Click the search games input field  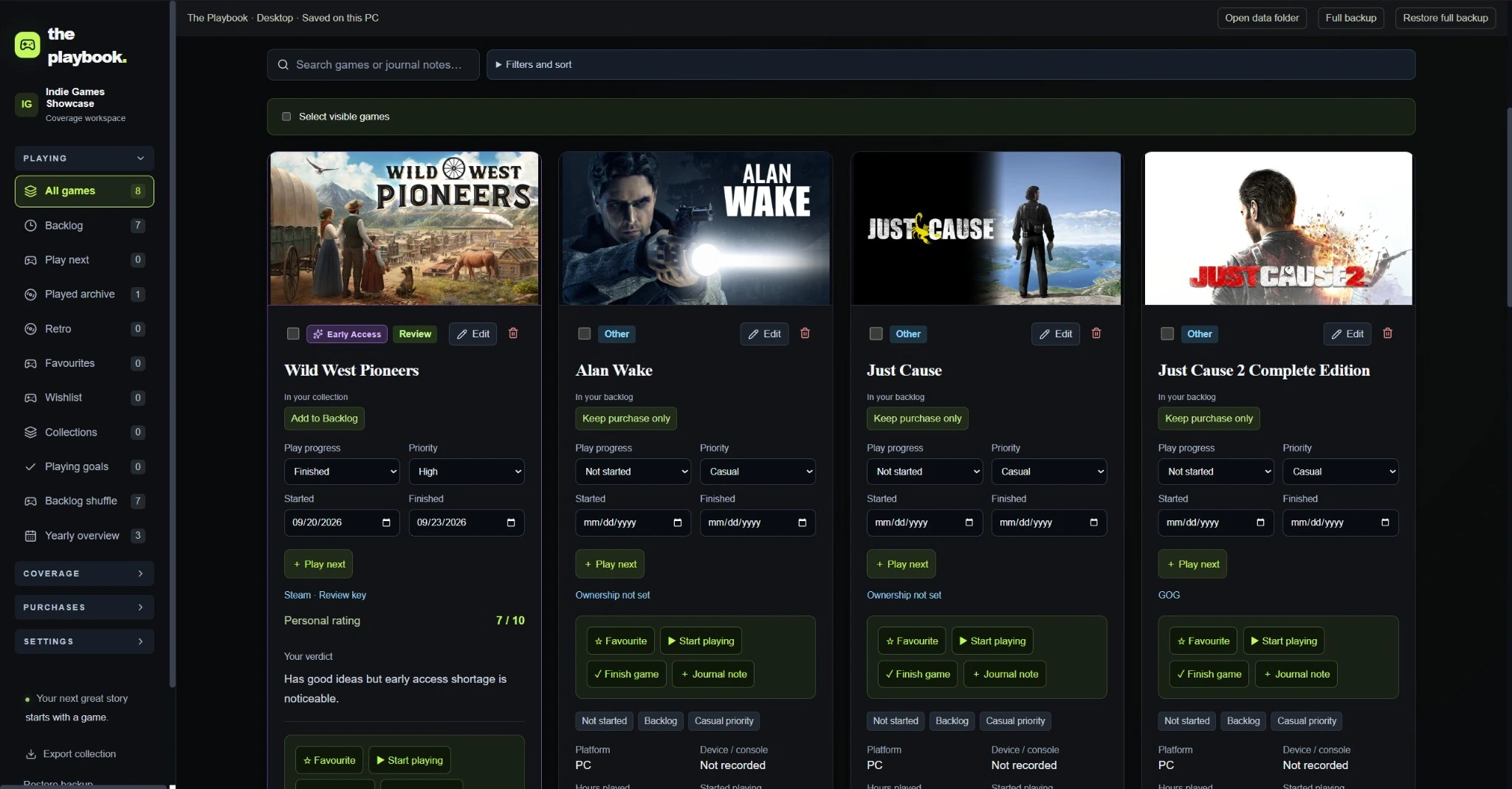374,65
